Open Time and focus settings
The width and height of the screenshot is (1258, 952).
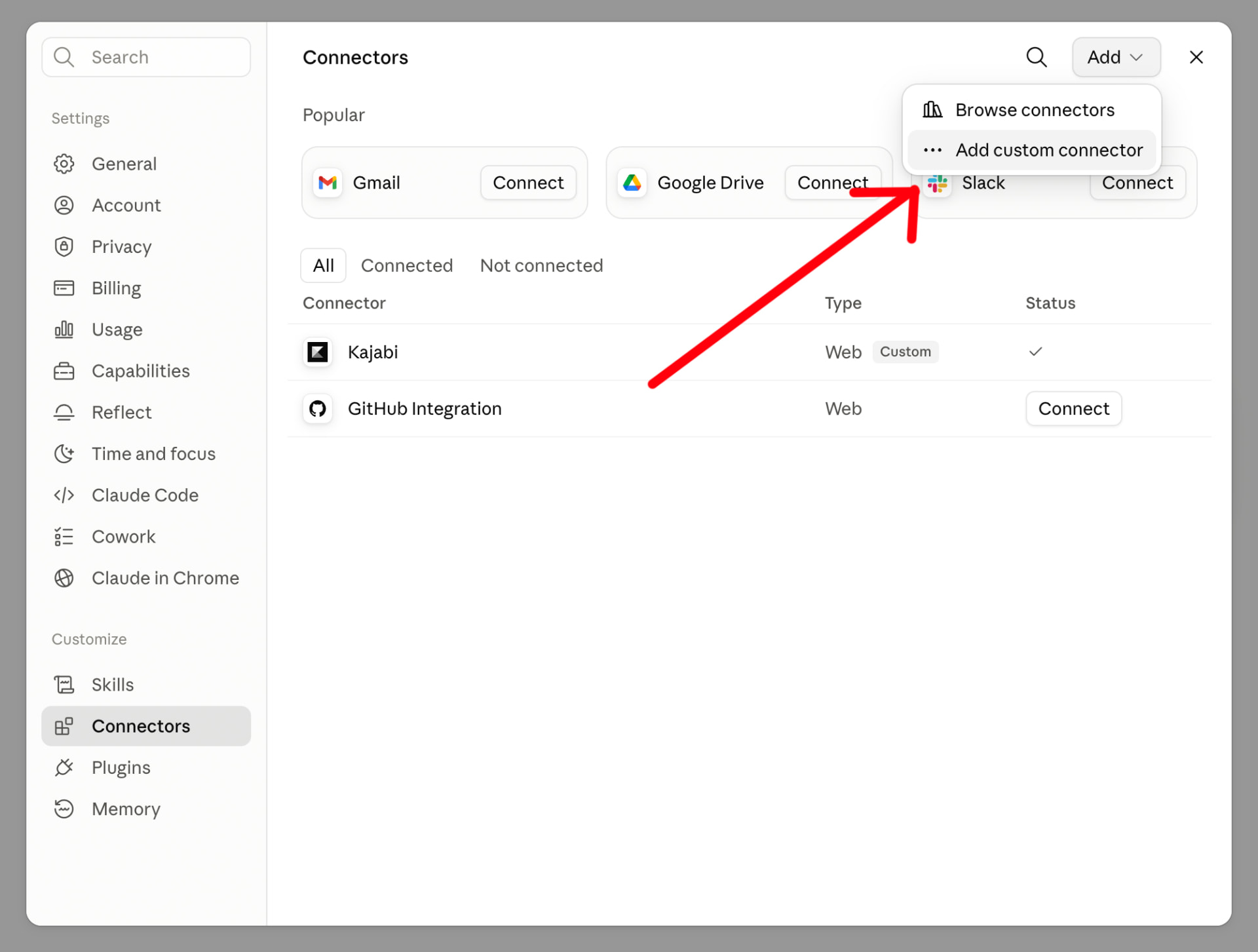pyautogui.click(x=146, y=453)
